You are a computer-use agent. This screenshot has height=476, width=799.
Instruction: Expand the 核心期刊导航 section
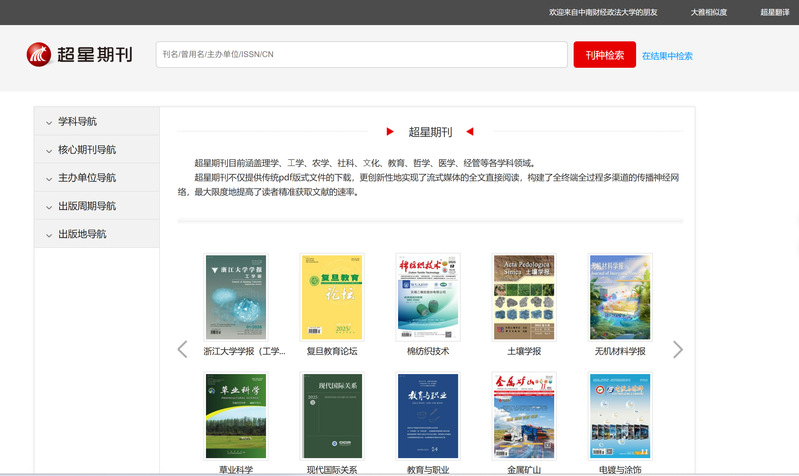[x=96, y=150]
